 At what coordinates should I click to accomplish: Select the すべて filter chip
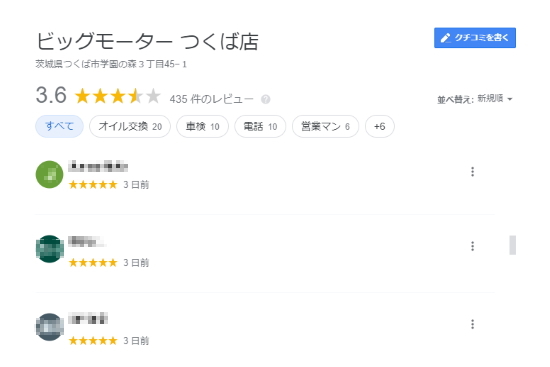pos(59,126)
